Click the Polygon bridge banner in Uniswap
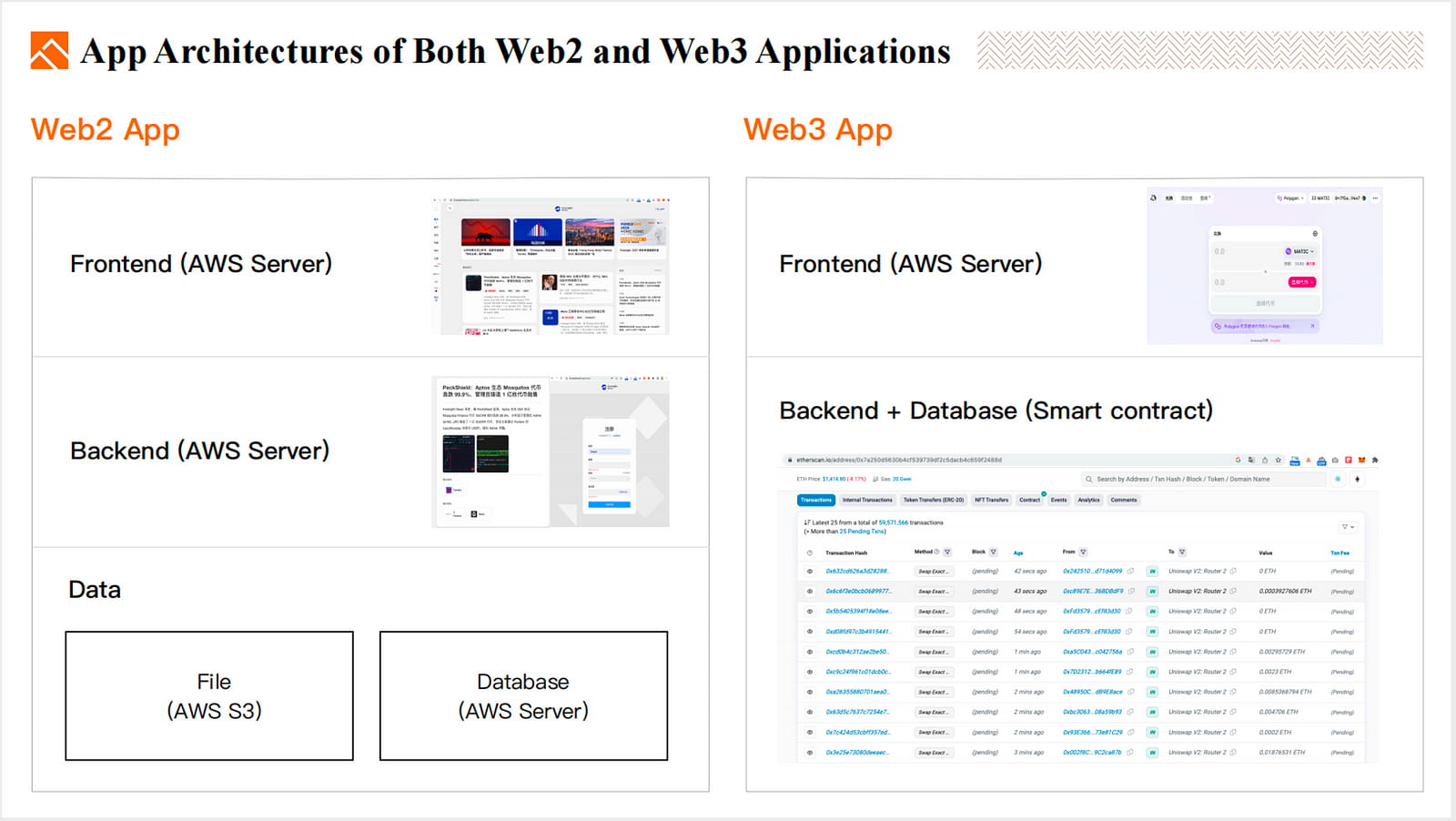The height and width of the screenshot is (821, 1456). (x=1264, y=326)
